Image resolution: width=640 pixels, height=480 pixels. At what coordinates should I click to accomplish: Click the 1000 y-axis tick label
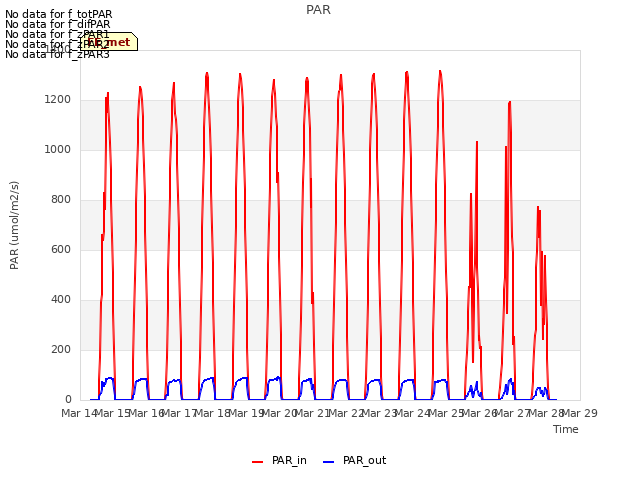[58, 149]
